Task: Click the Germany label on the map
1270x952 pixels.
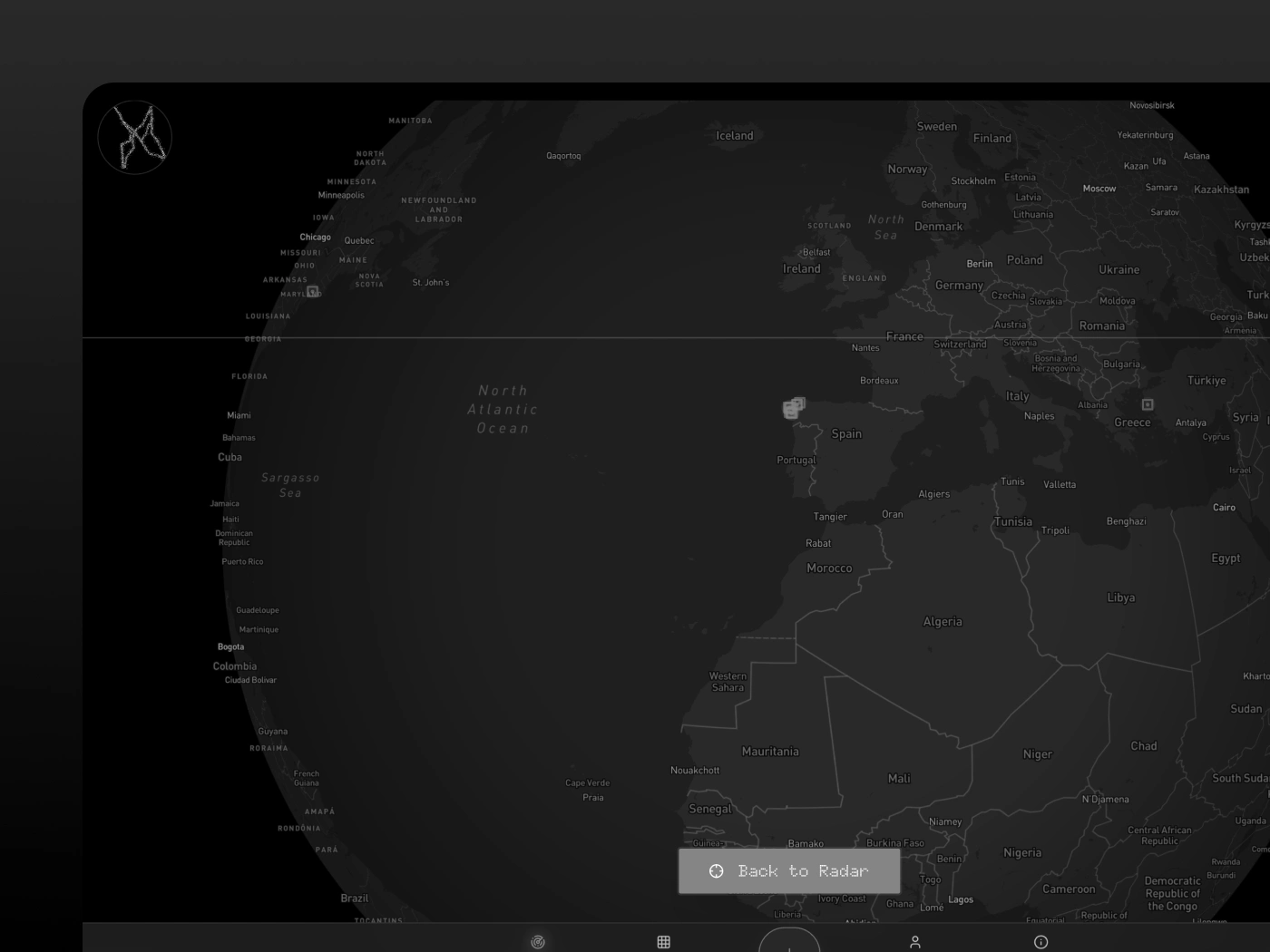Action: (959, 286)
